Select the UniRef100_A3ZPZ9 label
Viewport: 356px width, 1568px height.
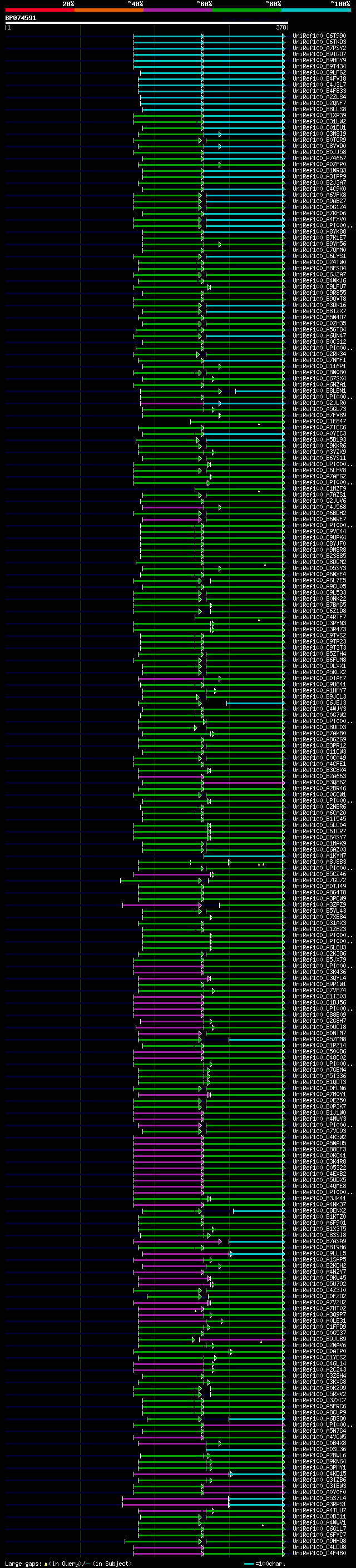319,904
